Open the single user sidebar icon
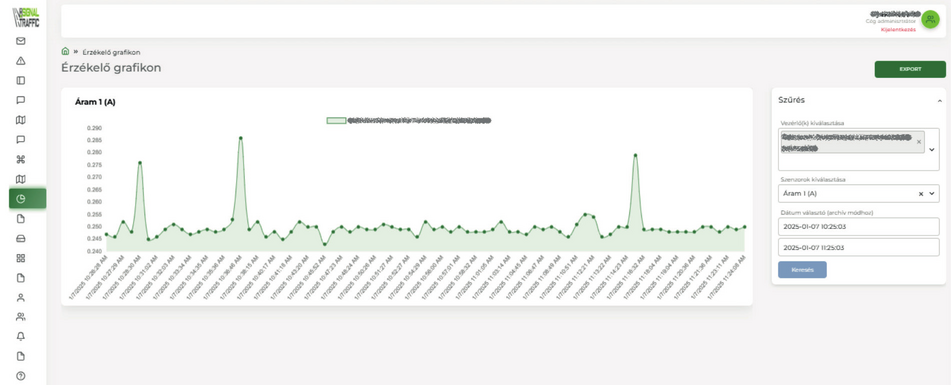 point(21,297)
